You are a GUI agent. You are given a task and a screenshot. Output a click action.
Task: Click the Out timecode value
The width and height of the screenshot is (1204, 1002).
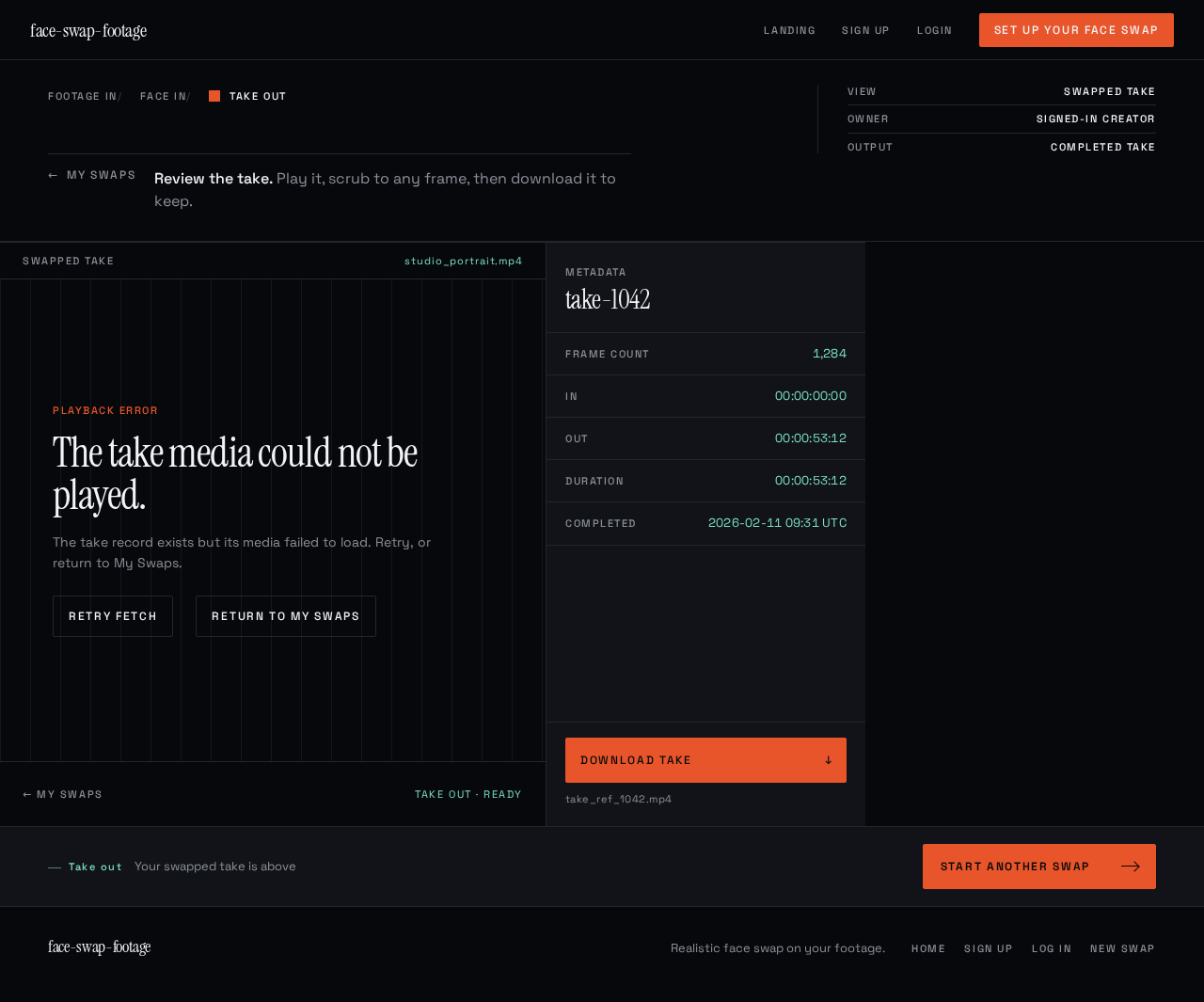(x=811, y=438)
